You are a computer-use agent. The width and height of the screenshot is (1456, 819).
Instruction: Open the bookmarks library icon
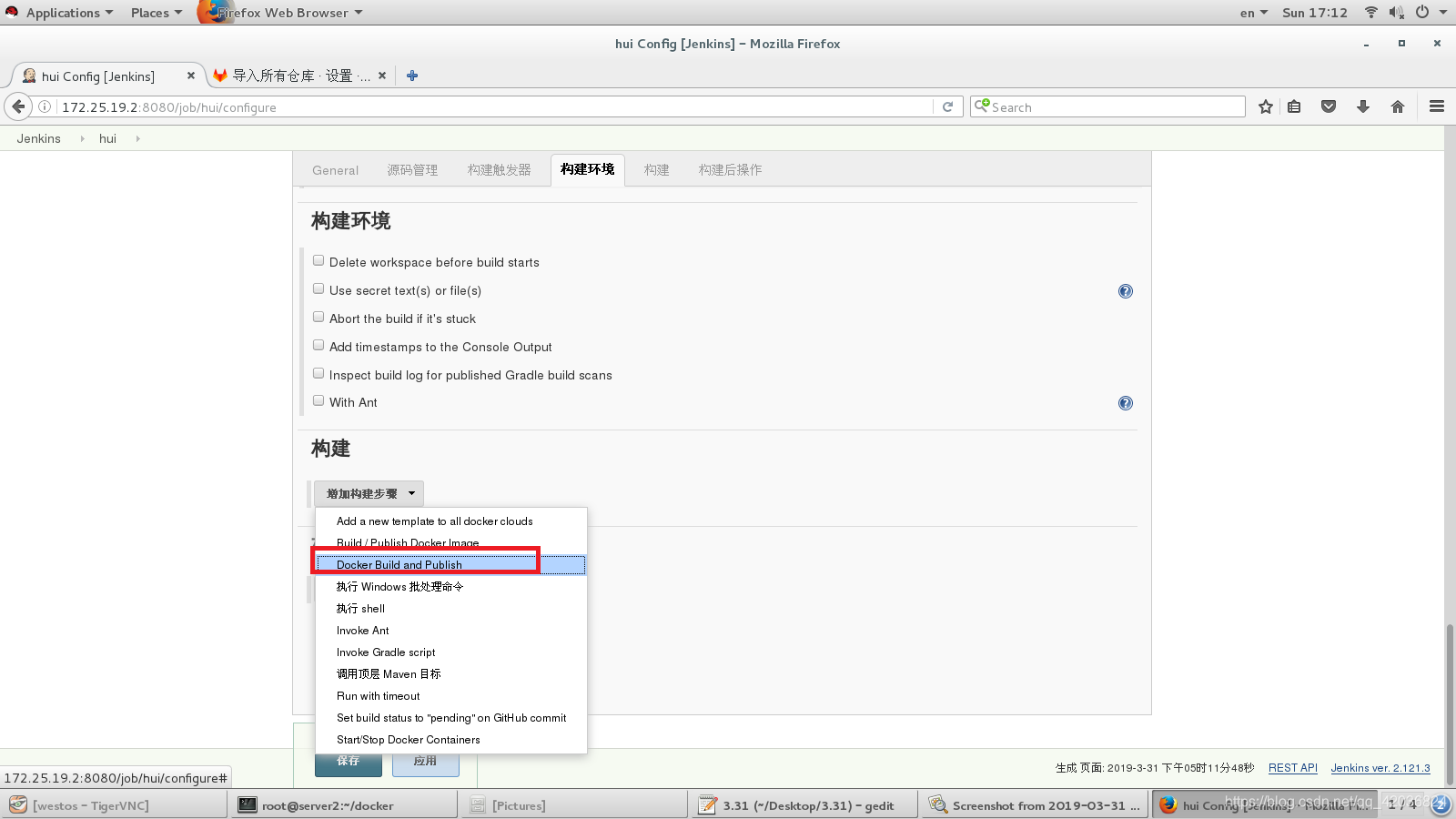(x=1294, y=106)
